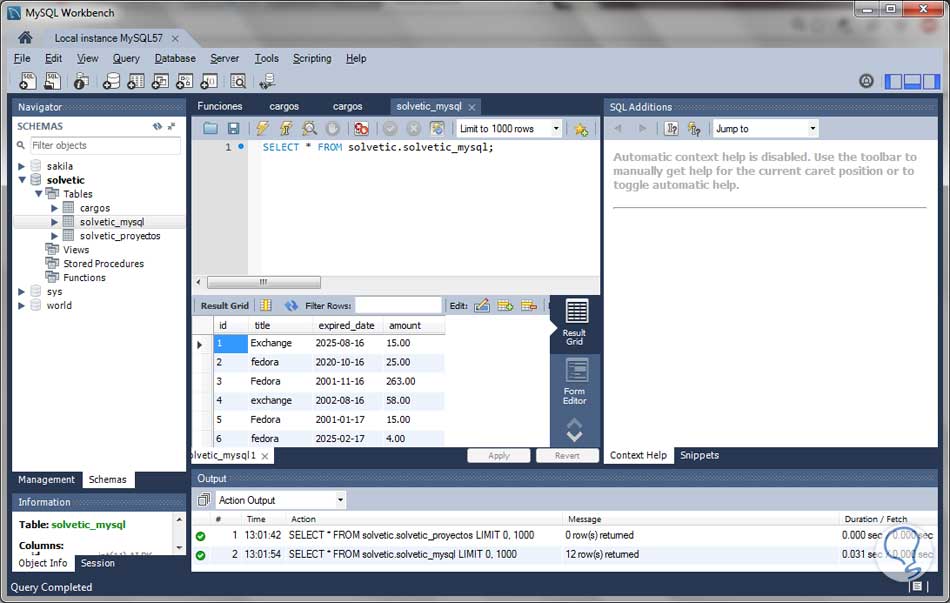Screen dimensions: 950x603
Task: Open the inspector info icon
Action: (81, 81)
